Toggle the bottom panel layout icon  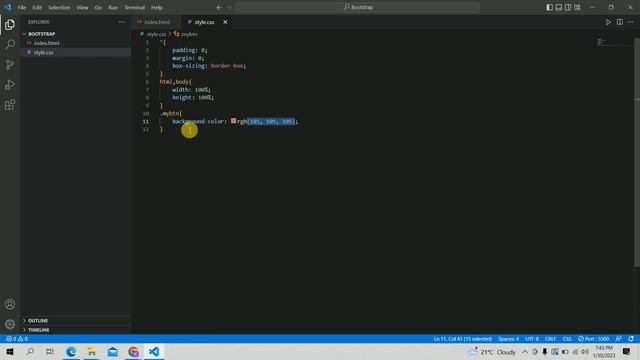pyautogui.click(x=559, y=7)
